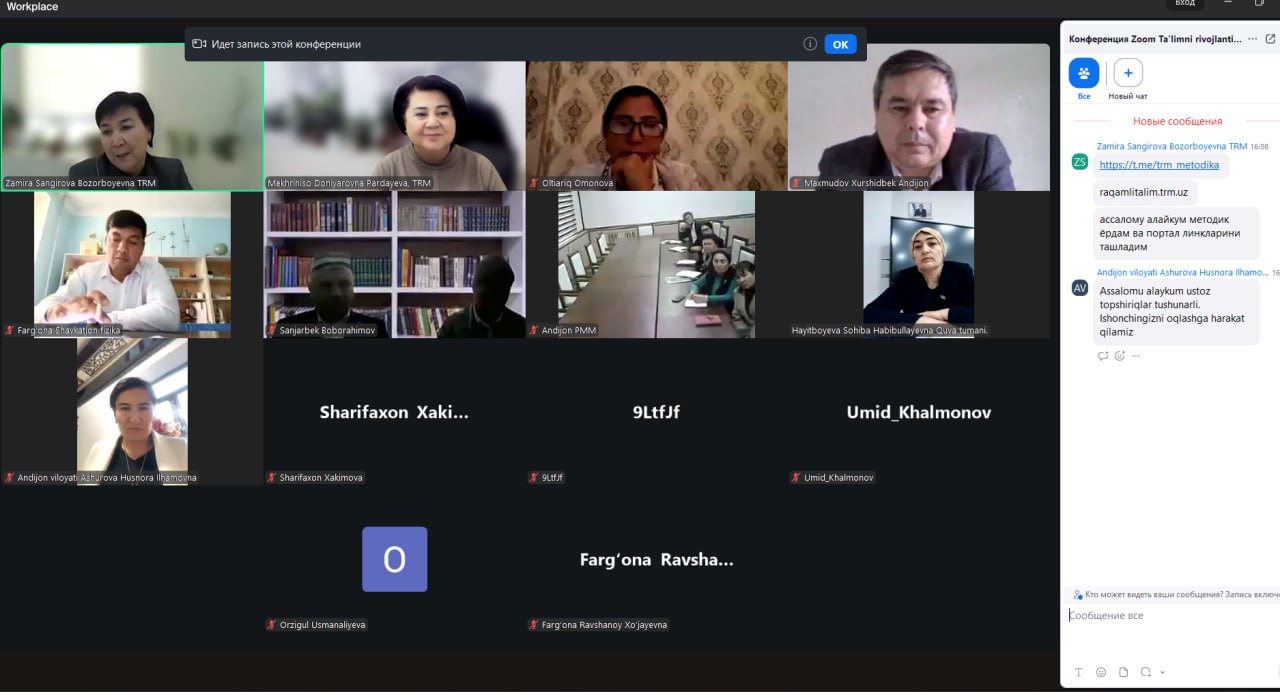Open the t.me/trm_metodika link

(x=1159, y=165)
